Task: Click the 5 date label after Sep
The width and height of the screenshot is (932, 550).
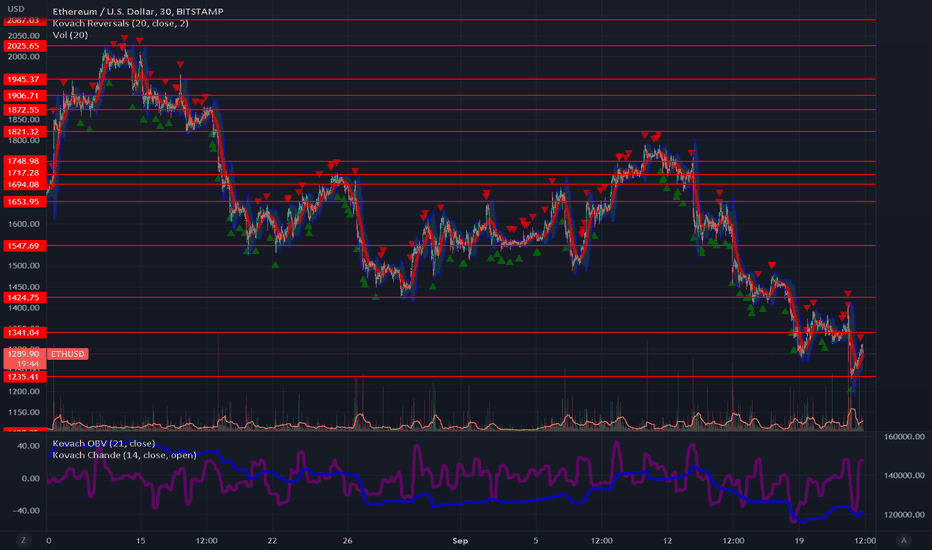Action: [x=536, y=540]
